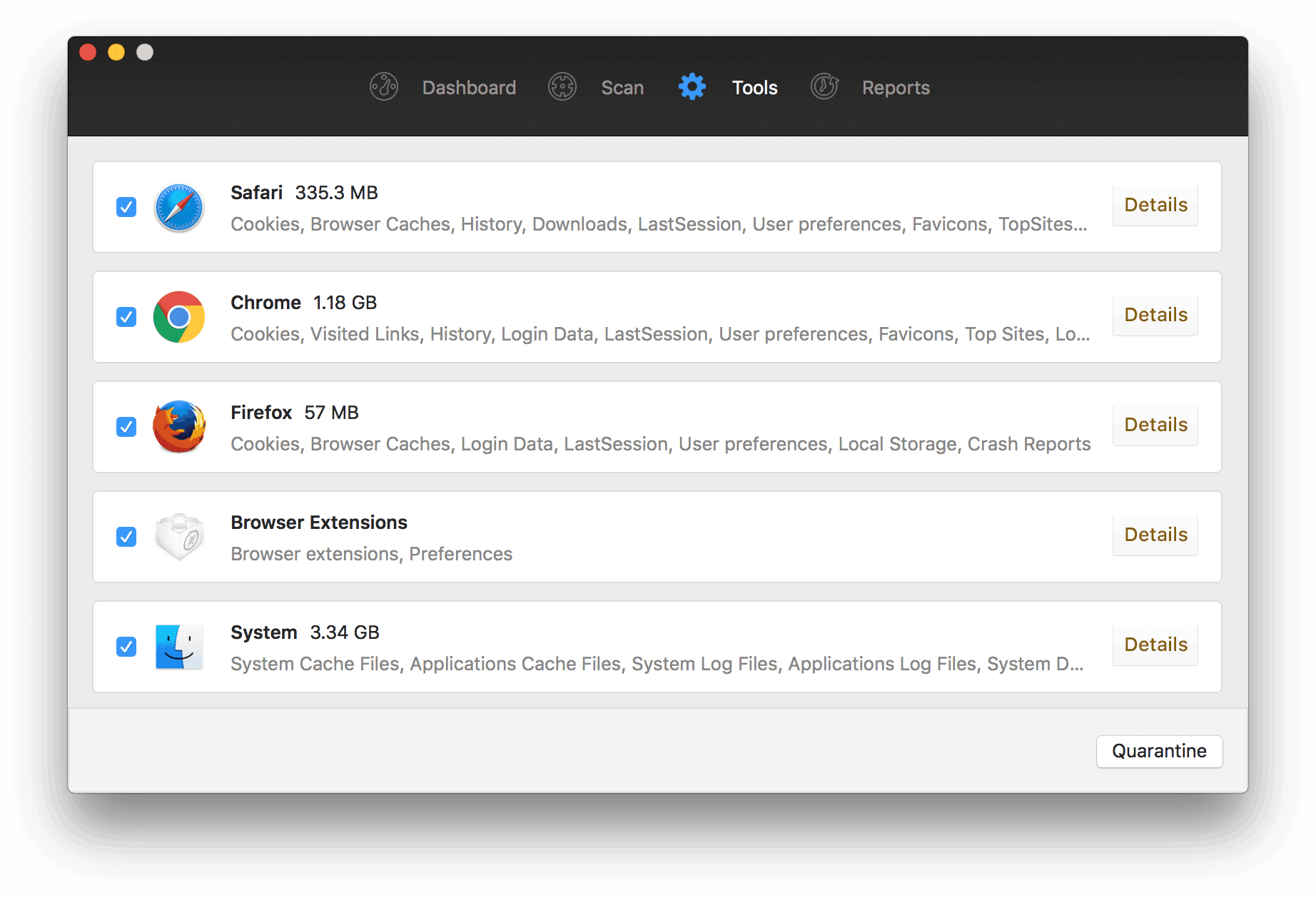Uncheck the Chrome checkbox
This screenshot has height=898, width=1316.
pos(126,317)
